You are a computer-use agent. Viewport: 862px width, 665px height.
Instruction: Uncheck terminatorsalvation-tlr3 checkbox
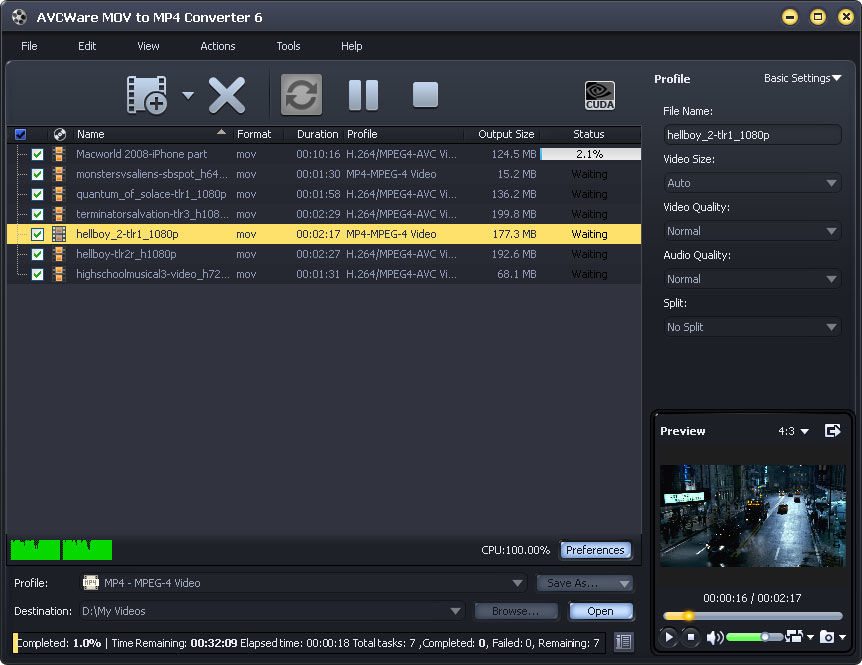[37, 214]
